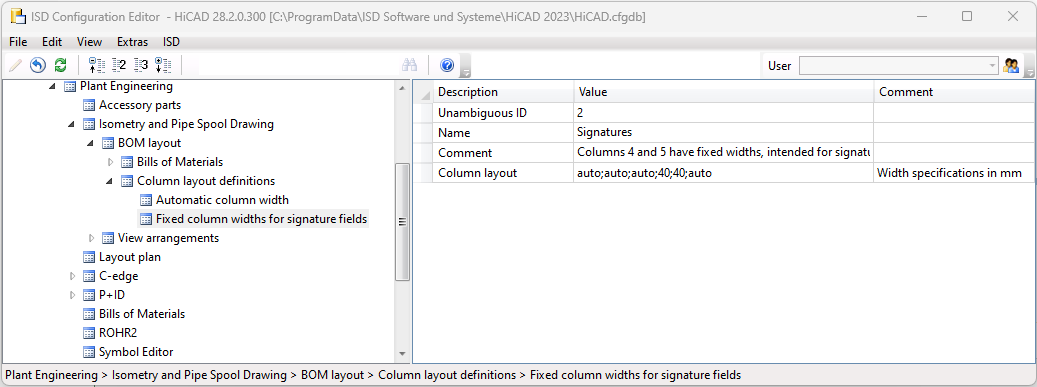Click the Description column header
Screen dimensions: 1037x387
pyautogui.click(x=503, y=92)
